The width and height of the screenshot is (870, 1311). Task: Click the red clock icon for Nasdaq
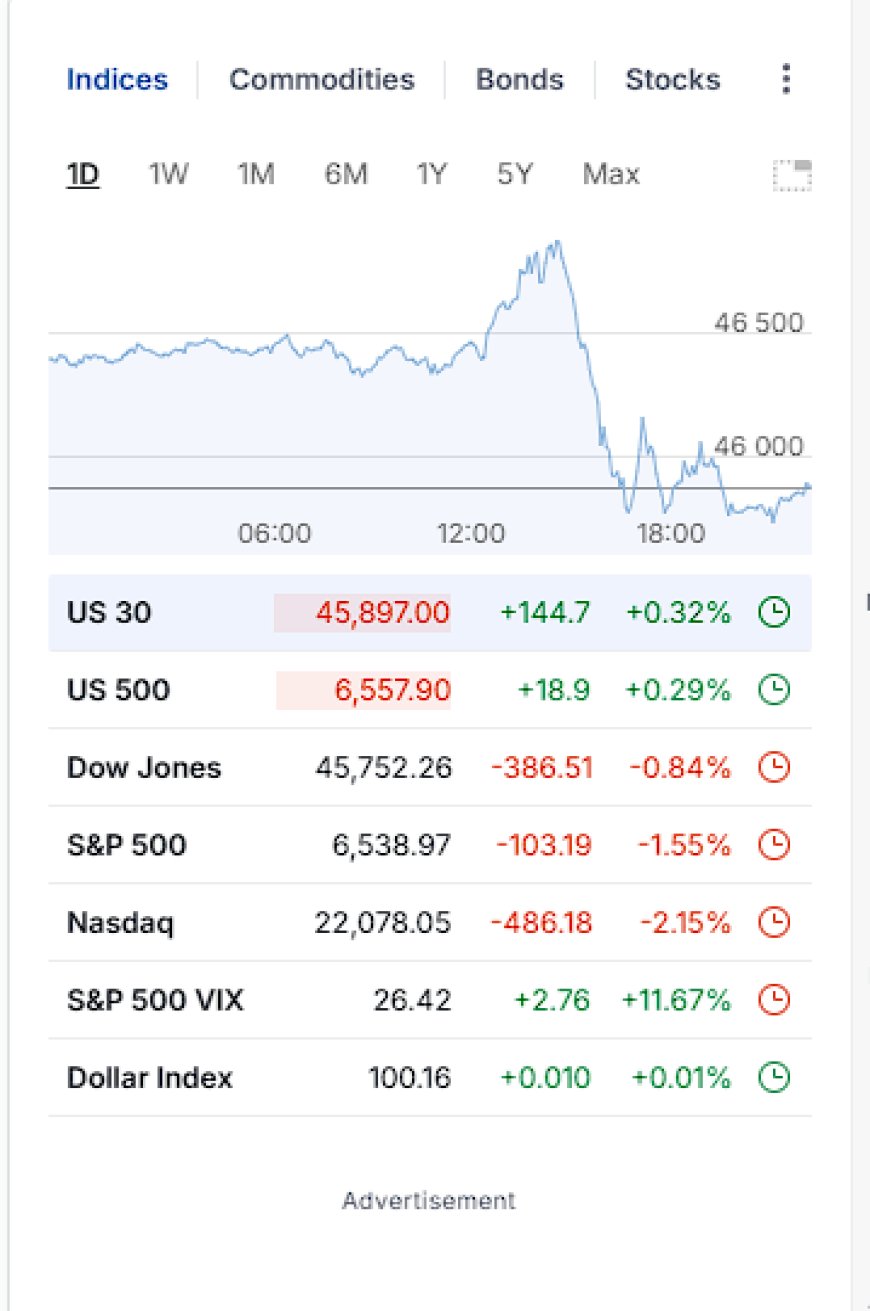click(x=775, y=922)
